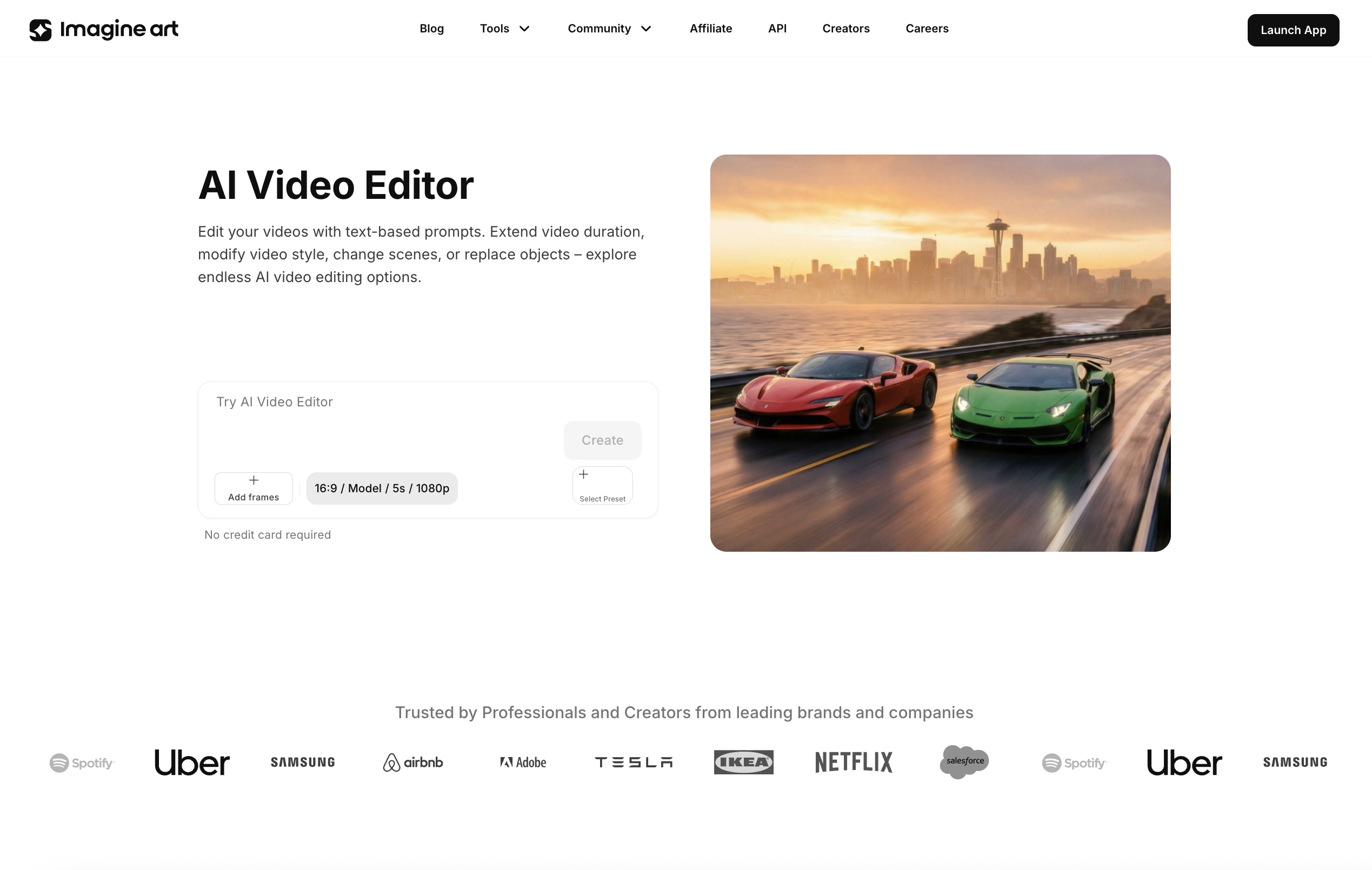This screenshot has height=870, width=1372.
Task: Click the Create button
Action: (x=602, y=440)
